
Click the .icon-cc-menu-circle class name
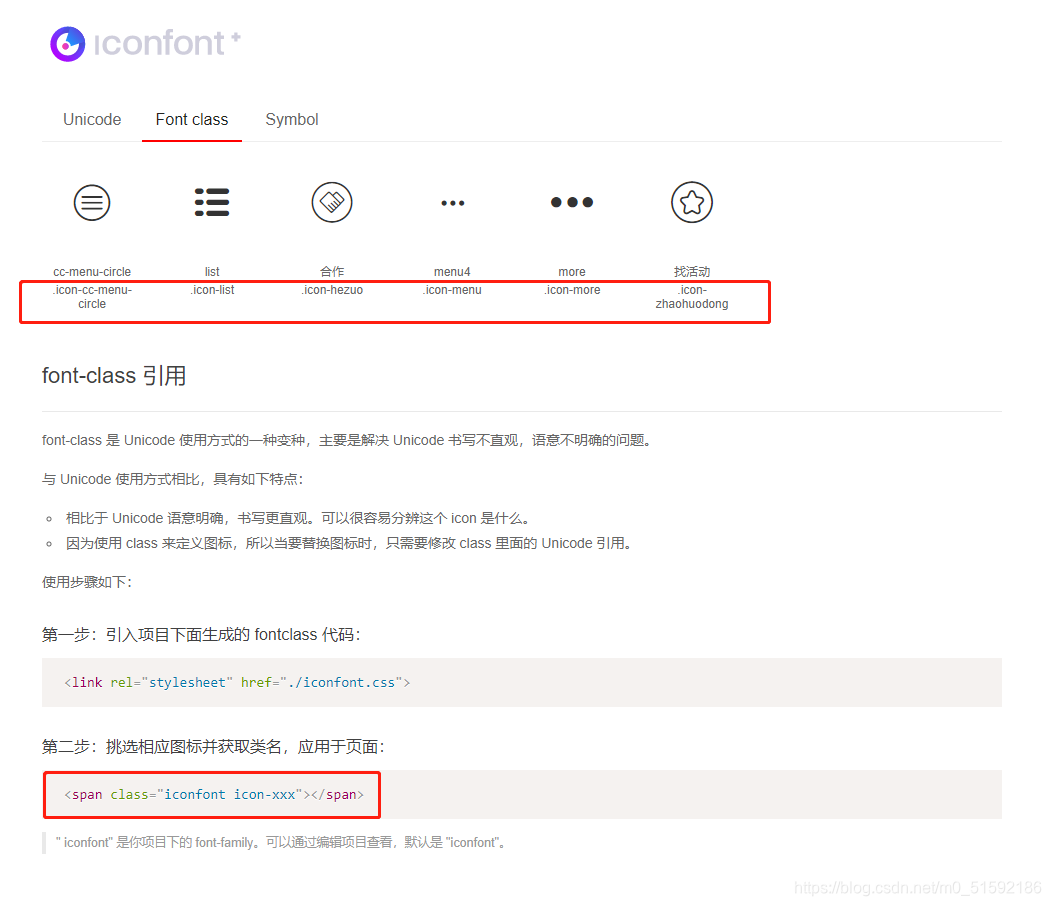[92, 296]
